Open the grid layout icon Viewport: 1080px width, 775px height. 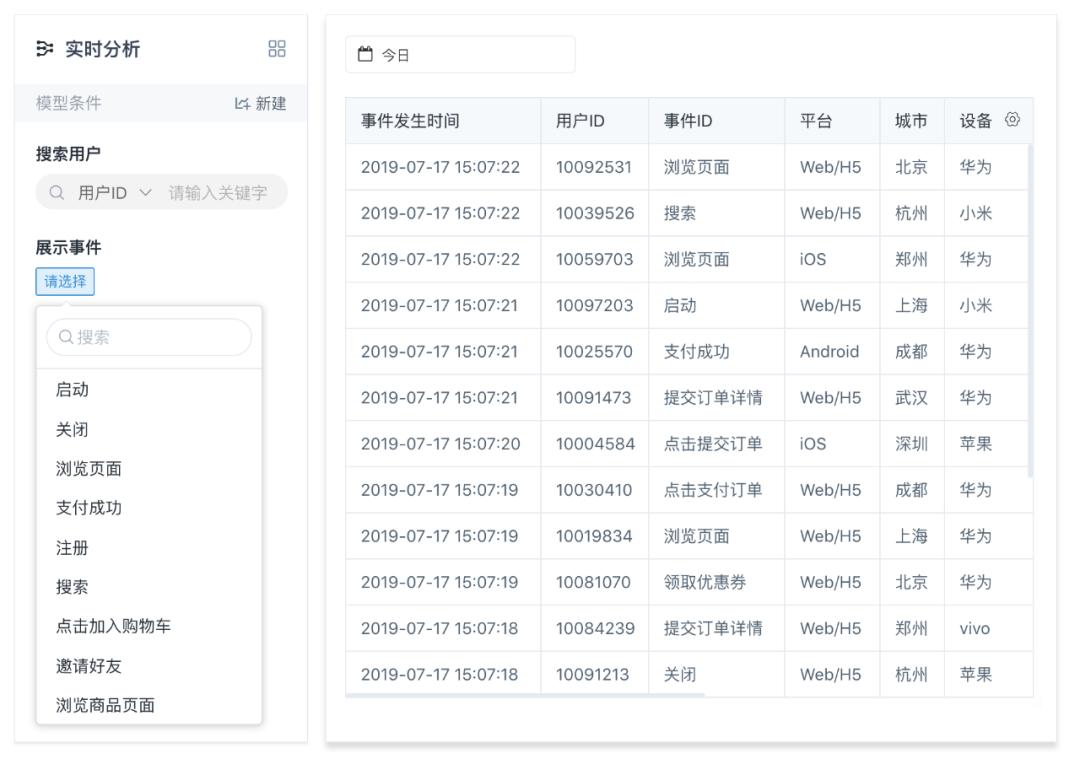coord(277,49)
